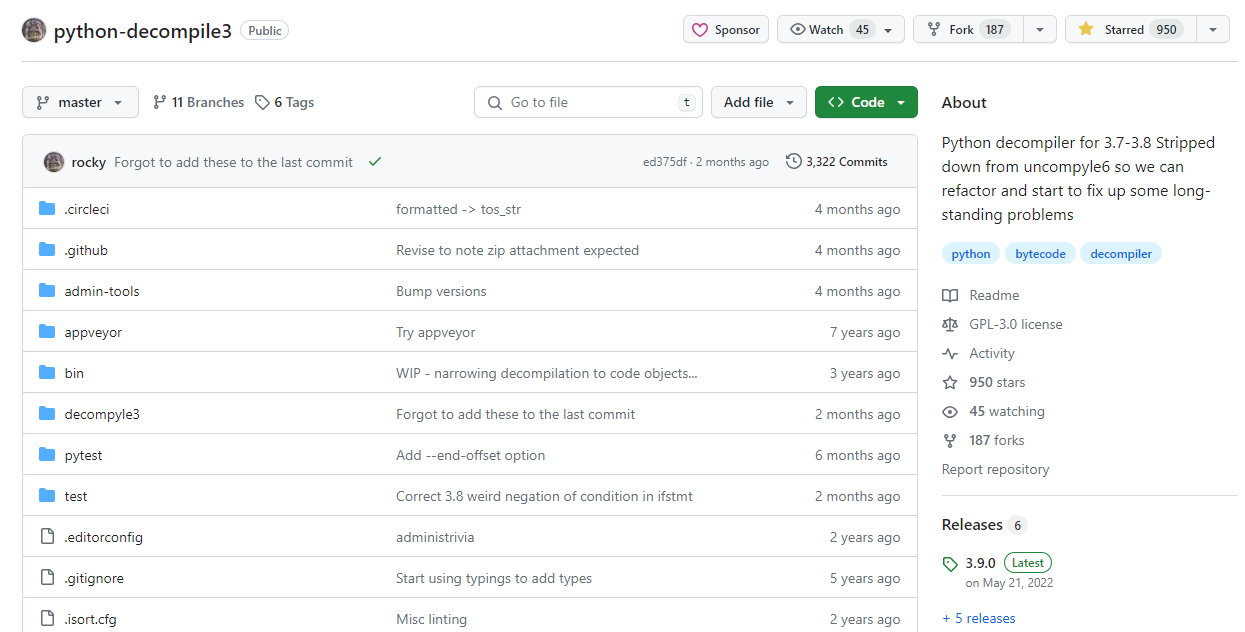The height and width of the screenshot is (632, 1245).
Task: Open commit 'formatted -> tos_str'
Action: coord(458,209)
